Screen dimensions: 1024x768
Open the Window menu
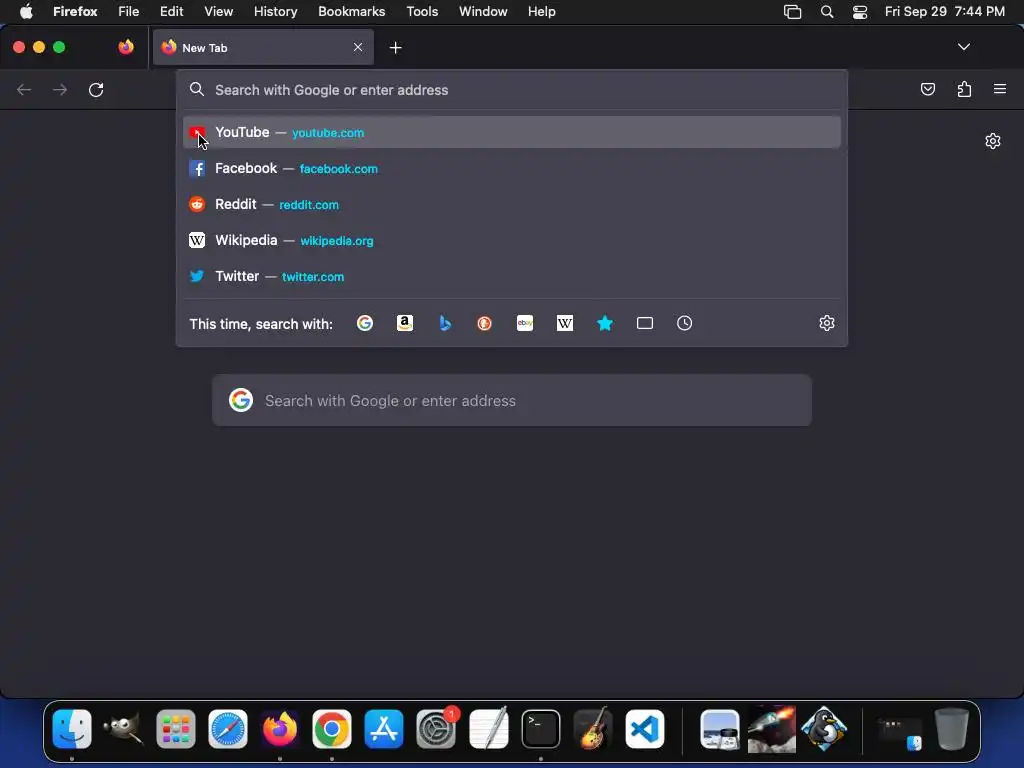point(483,12)
